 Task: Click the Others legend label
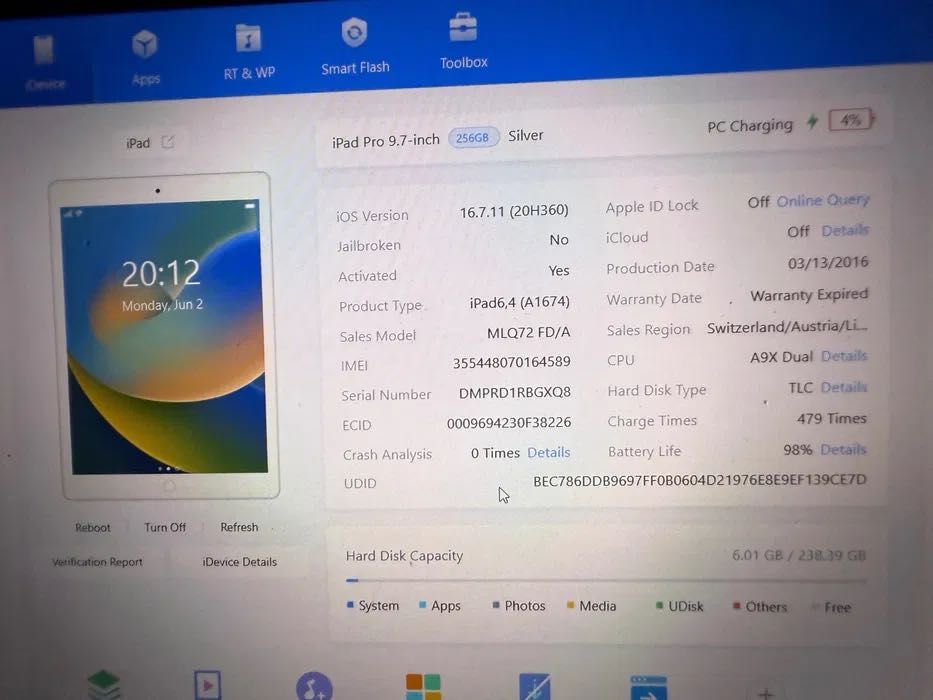pos(766,607)
